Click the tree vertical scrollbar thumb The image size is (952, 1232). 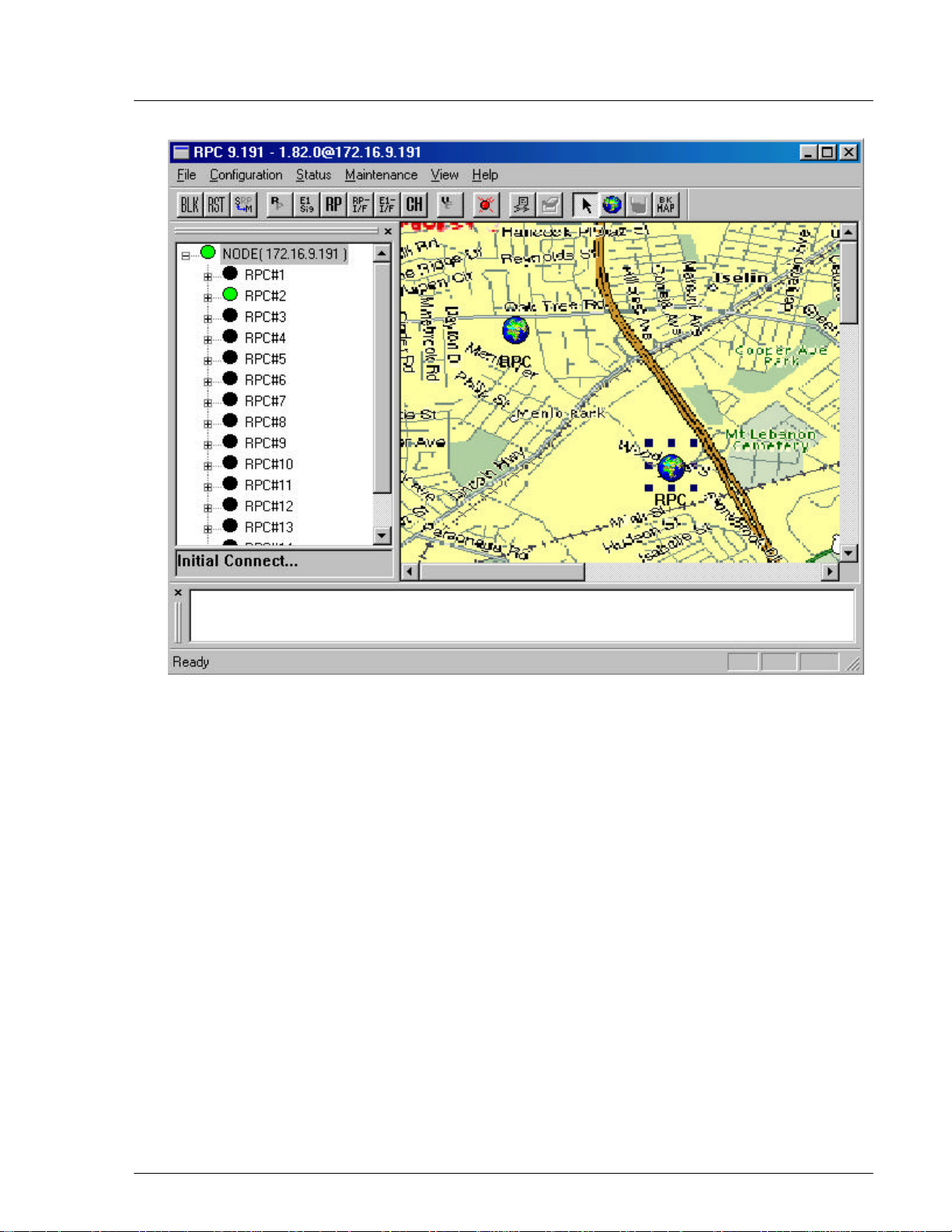click(382, 378)
